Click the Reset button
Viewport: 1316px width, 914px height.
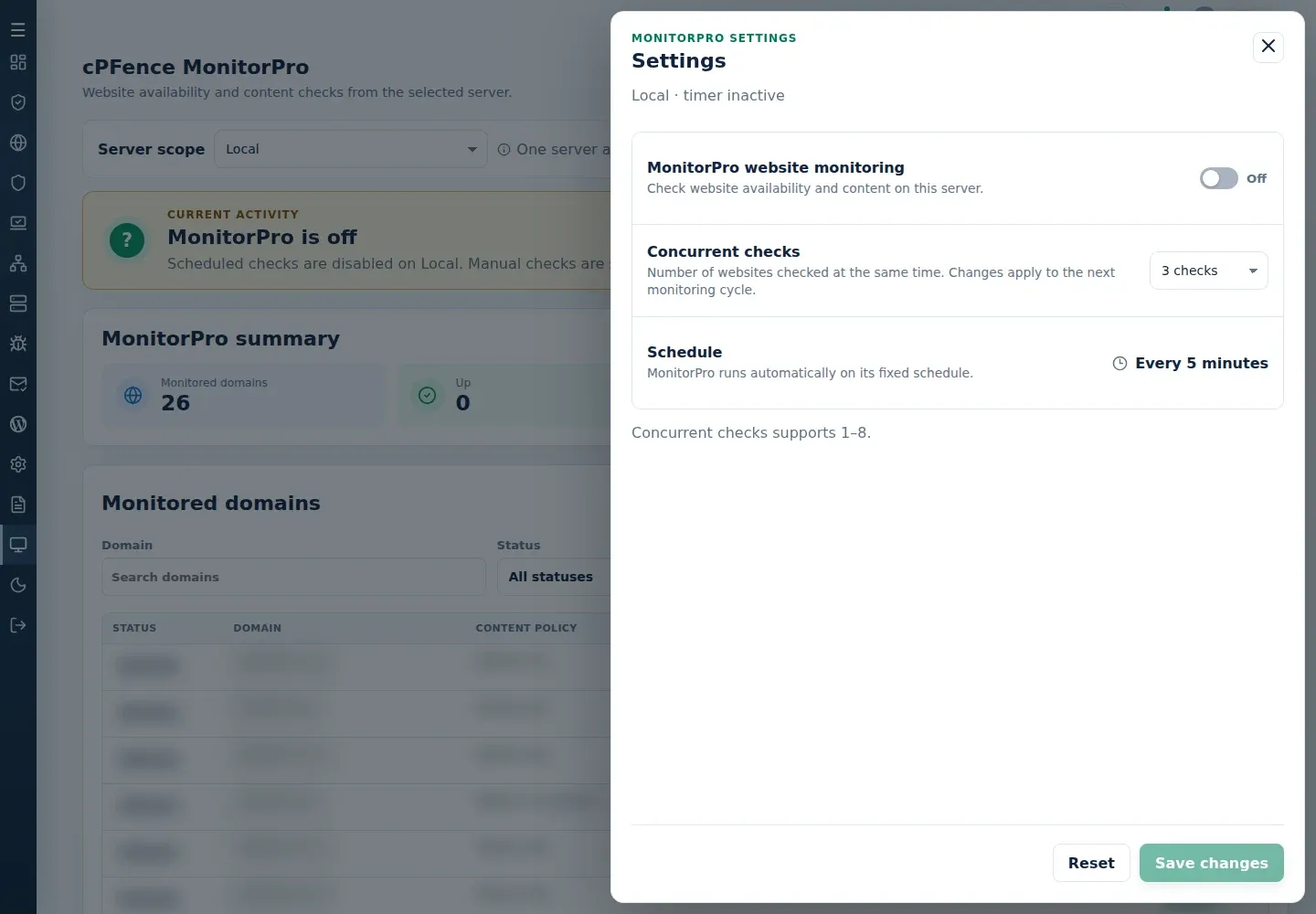1091,863
